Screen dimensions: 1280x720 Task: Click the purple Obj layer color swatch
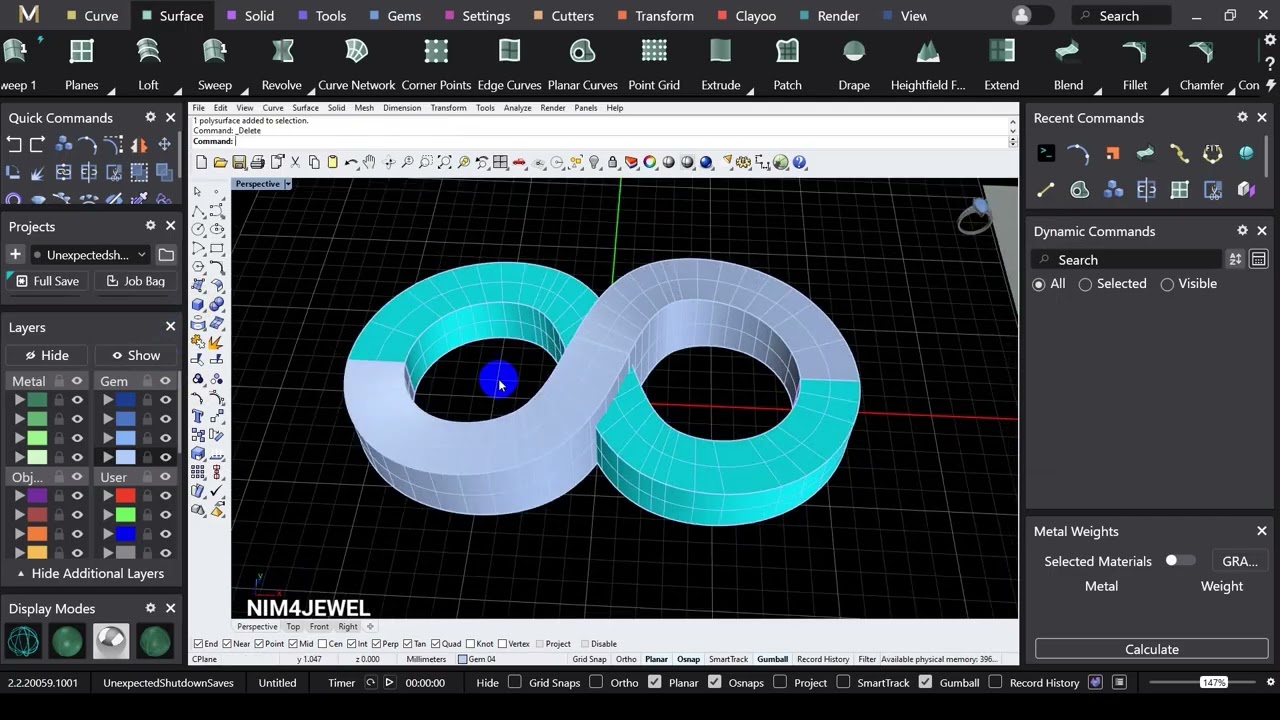pyautogui.click(x=37, y=496)
